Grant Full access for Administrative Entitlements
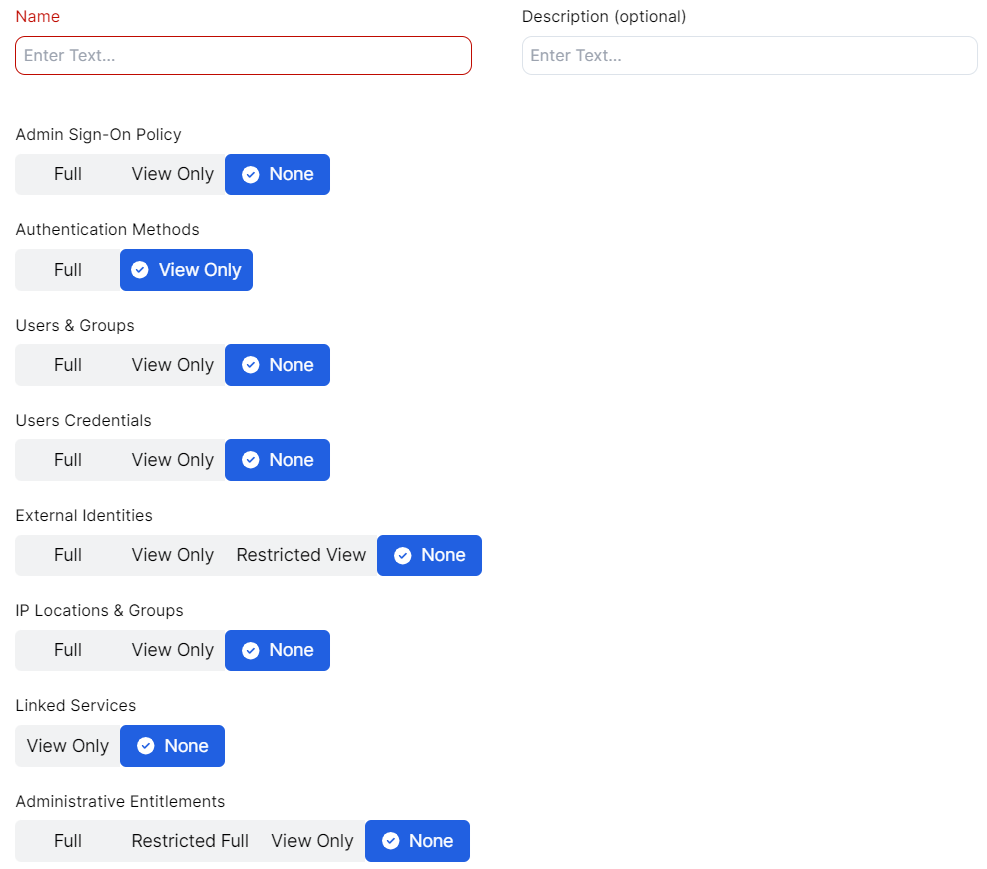This screenshot has width=987, height=869. point(68,841)
